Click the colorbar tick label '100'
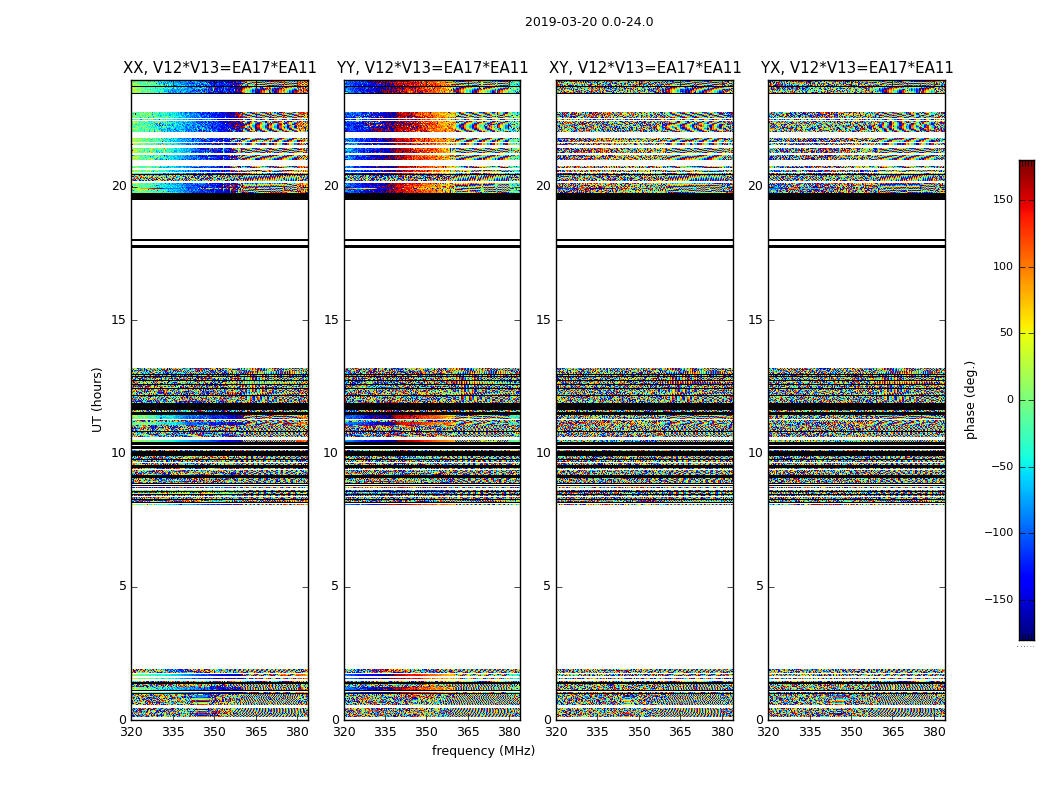The image size is (1050, 800). point(1003,266)
